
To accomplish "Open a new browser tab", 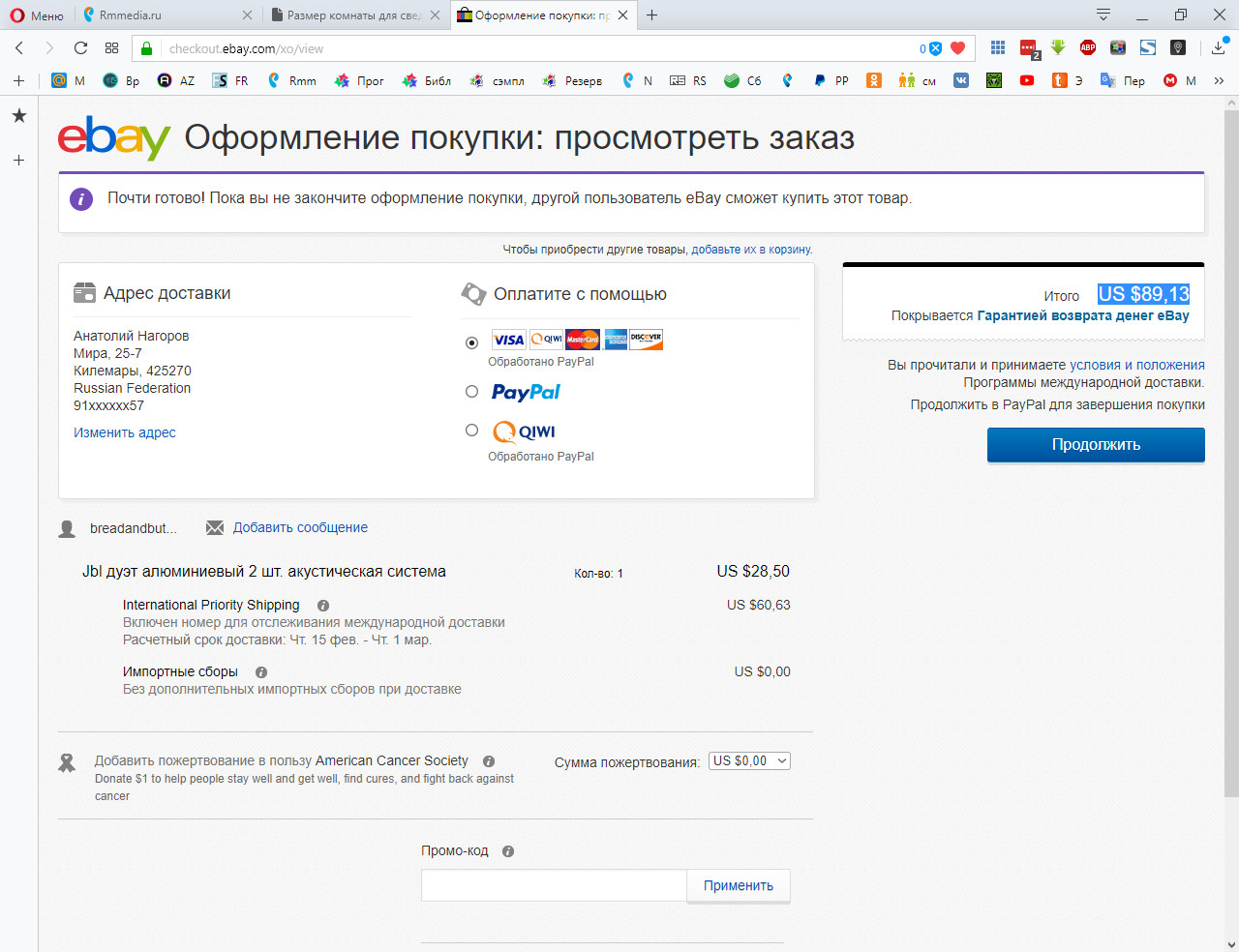I will [x=651, y=15].
